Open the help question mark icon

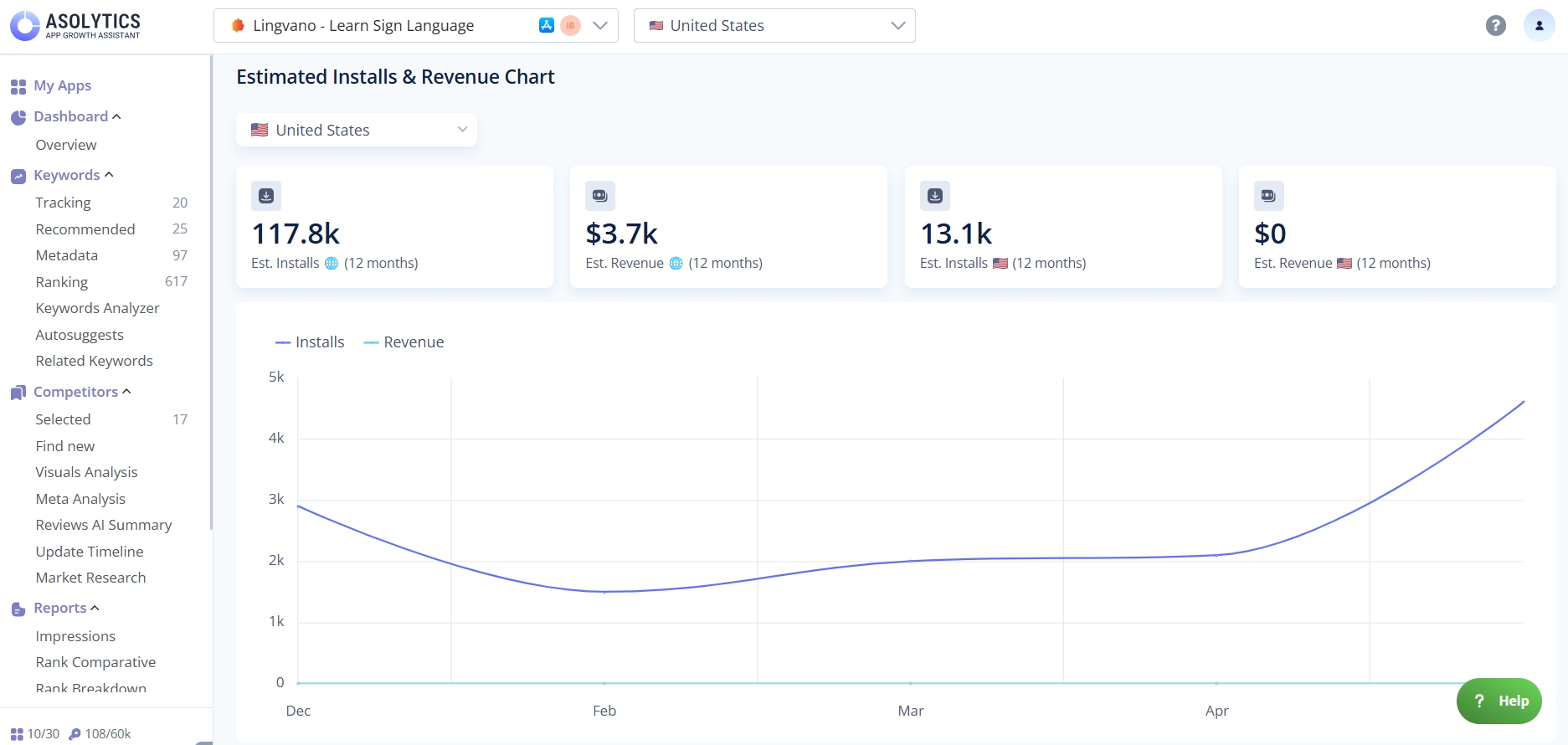(1495, 26)
